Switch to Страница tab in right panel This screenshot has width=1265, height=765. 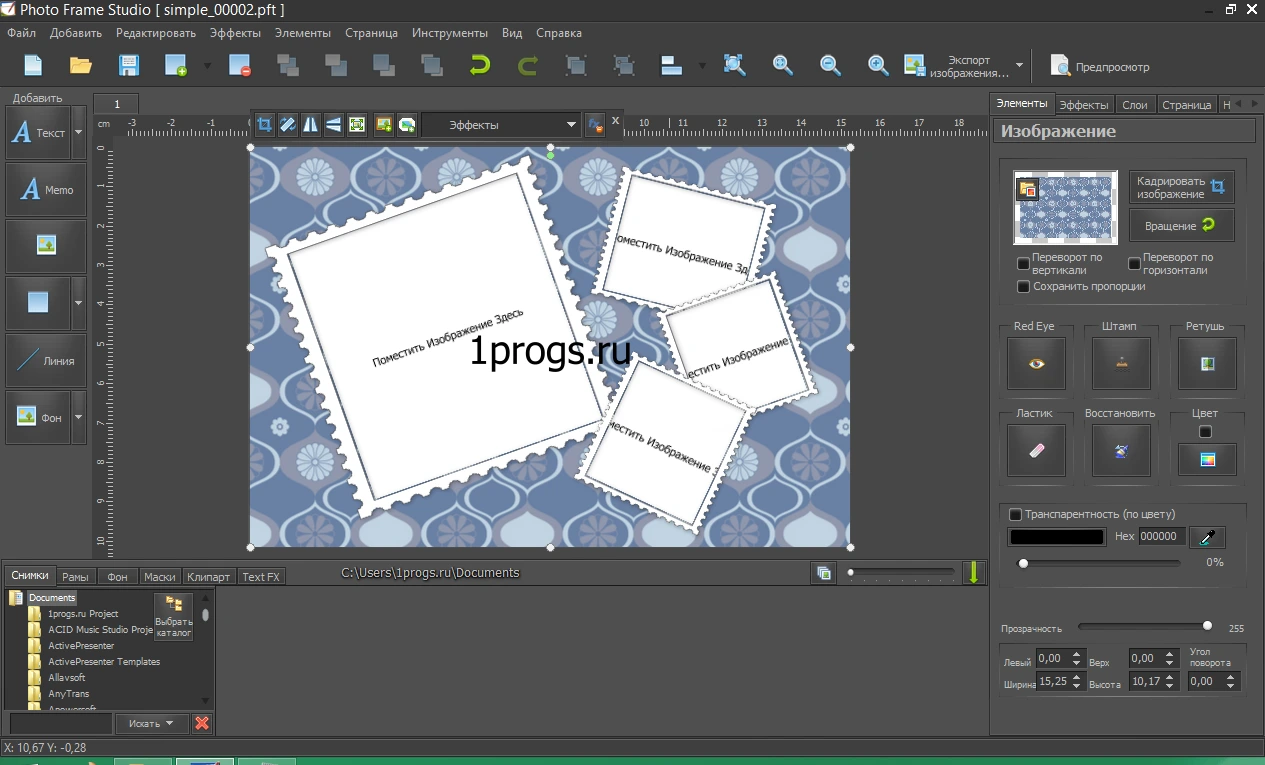point(1187,104)
